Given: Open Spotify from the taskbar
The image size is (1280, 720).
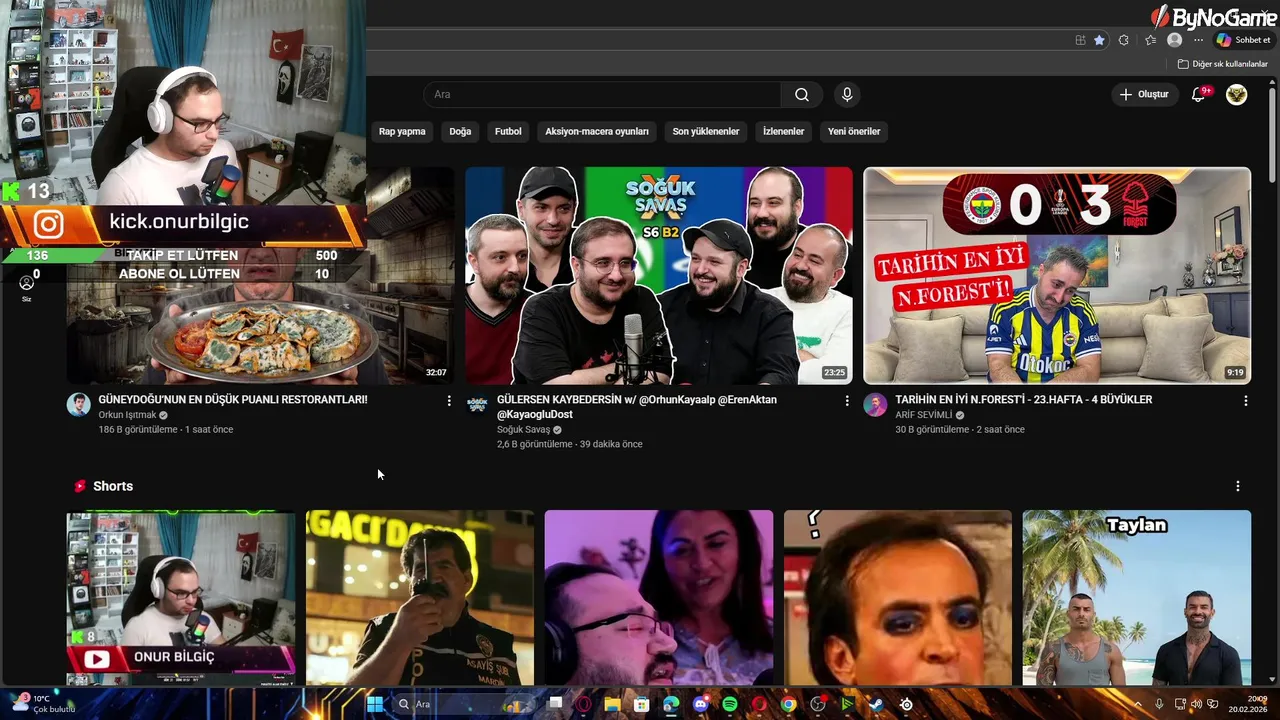Looking at the screenshot, I should 730,704.
